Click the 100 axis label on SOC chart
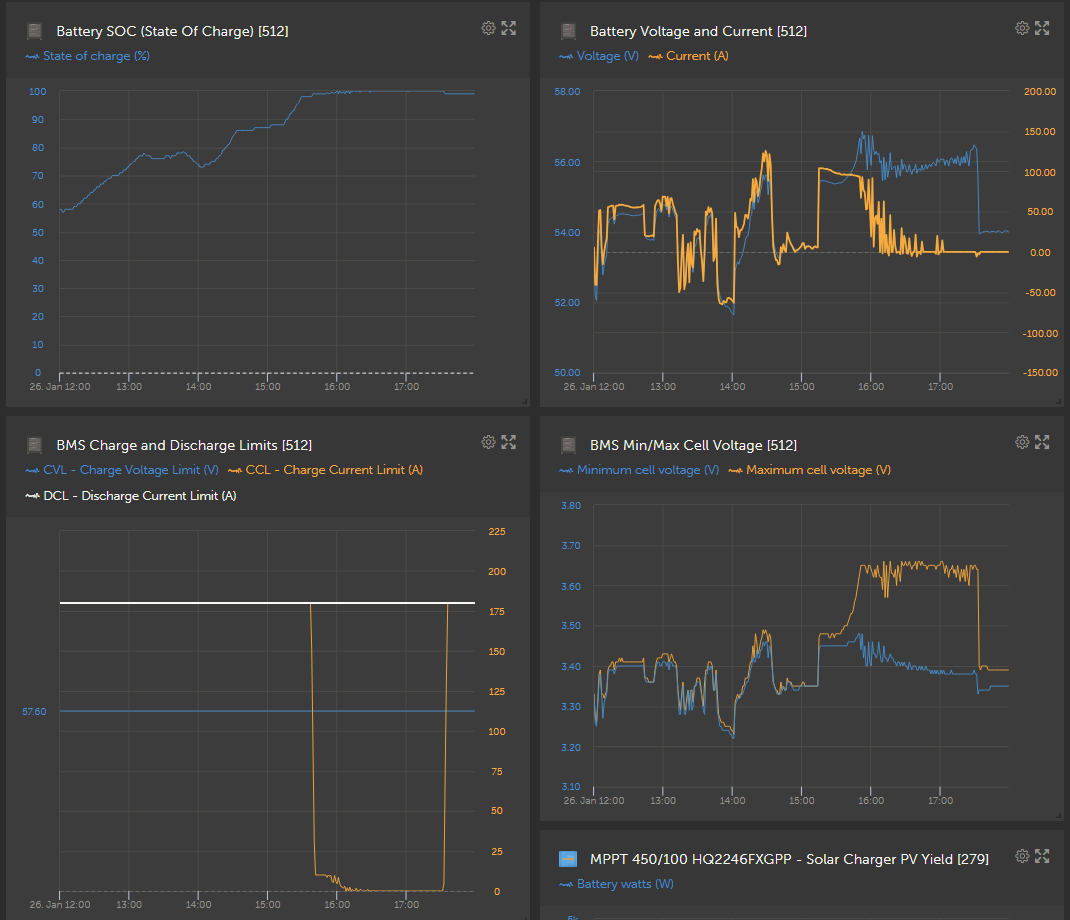Viewport: 1070px width, 920px height. pyautogui.click(x=38, y=91)
